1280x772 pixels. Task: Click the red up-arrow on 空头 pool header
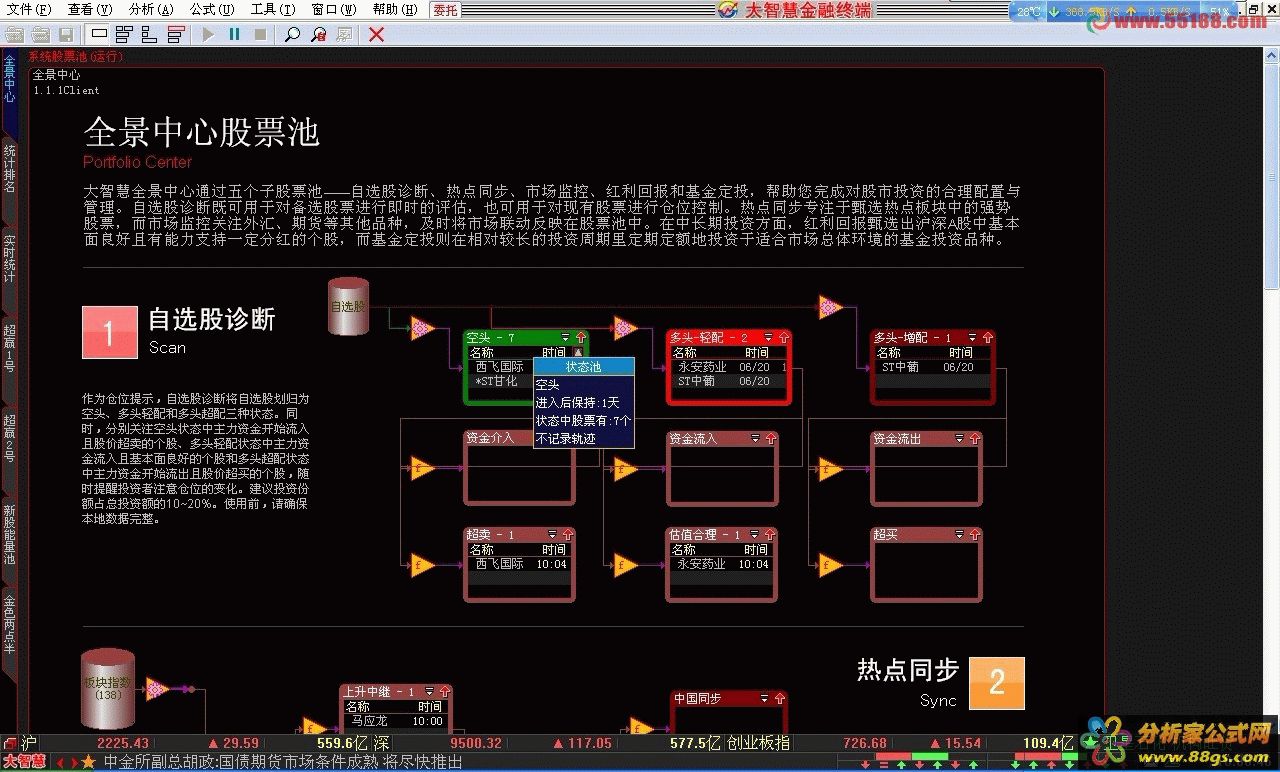pyautogui.click(x=580, y=338)
